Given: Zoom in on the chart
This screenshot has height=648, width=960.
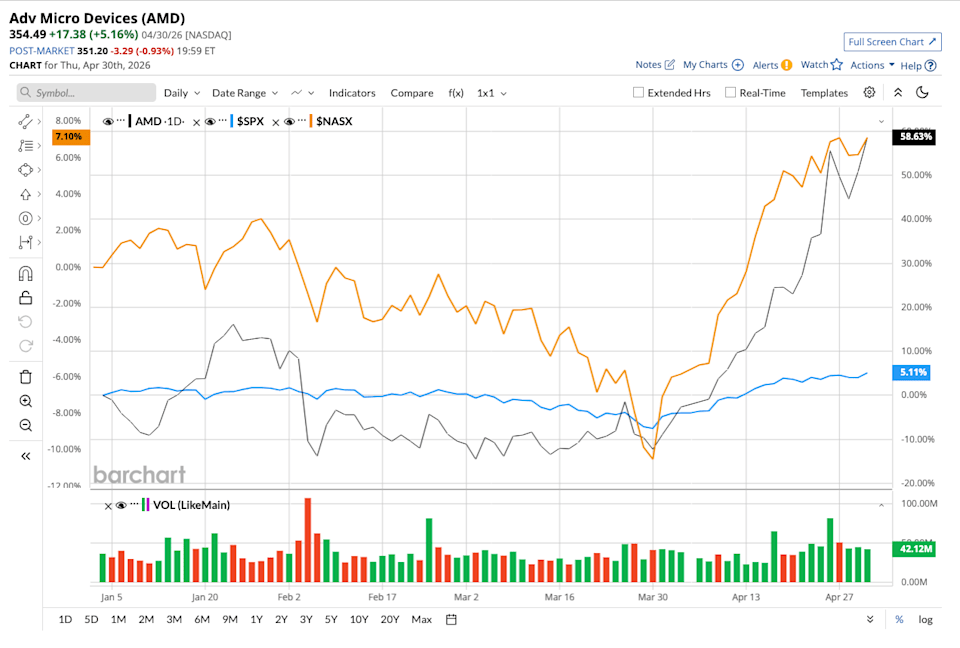Looking at the screenshot, I should [25, 401].
